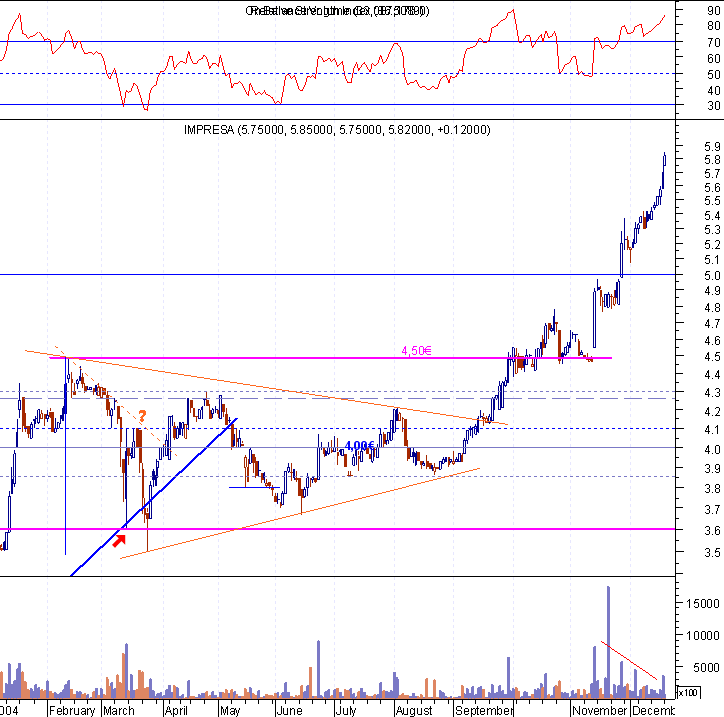Select the magenta 4,50€ resistance label
The height and width of the screenshot is (717, 724).
pos(416,351)
